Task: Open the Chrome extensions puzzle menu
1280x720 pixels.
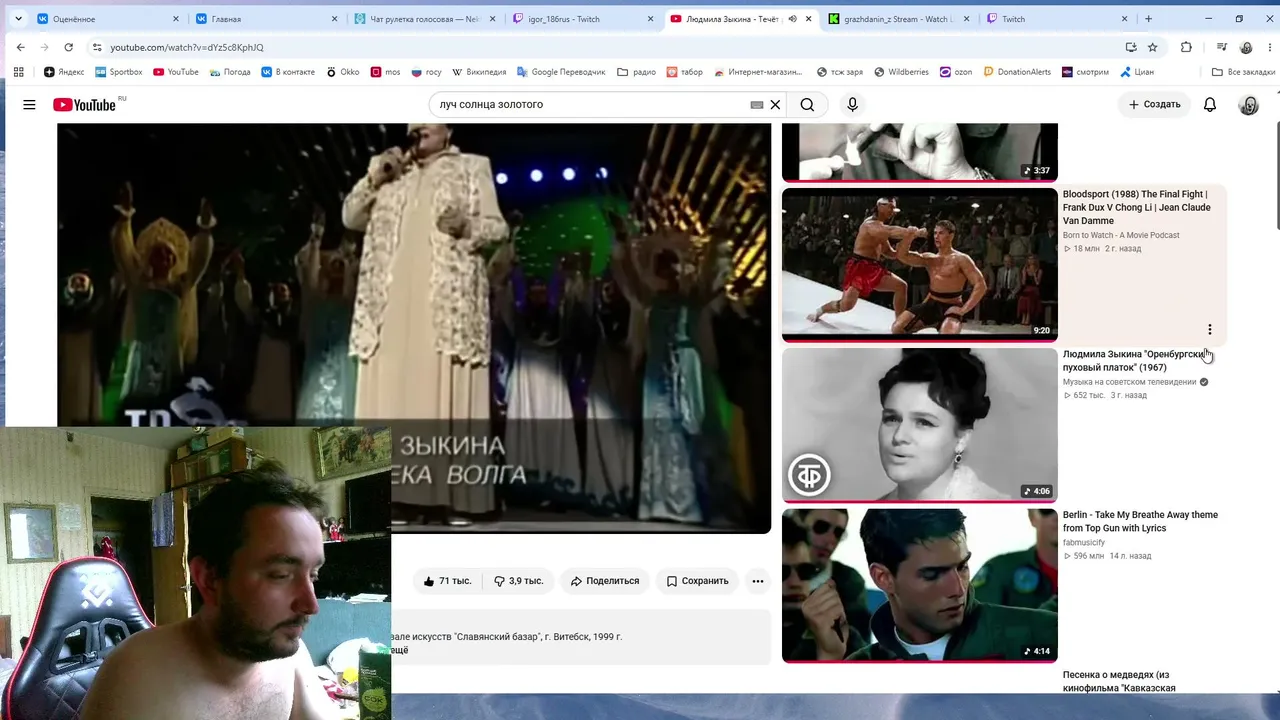Action: (1186, 47)
